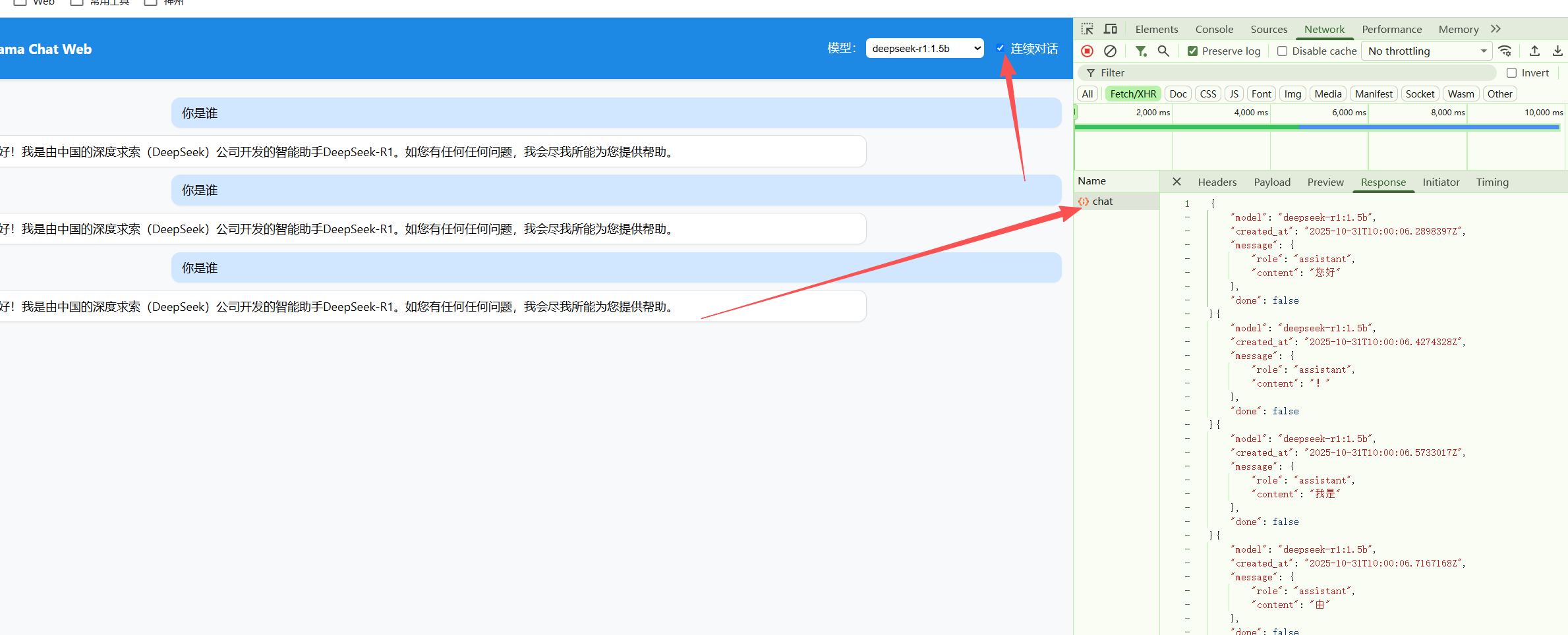The image size is (1568, 635).
Task: Clear the network log
Action: tap(1111, 51)
